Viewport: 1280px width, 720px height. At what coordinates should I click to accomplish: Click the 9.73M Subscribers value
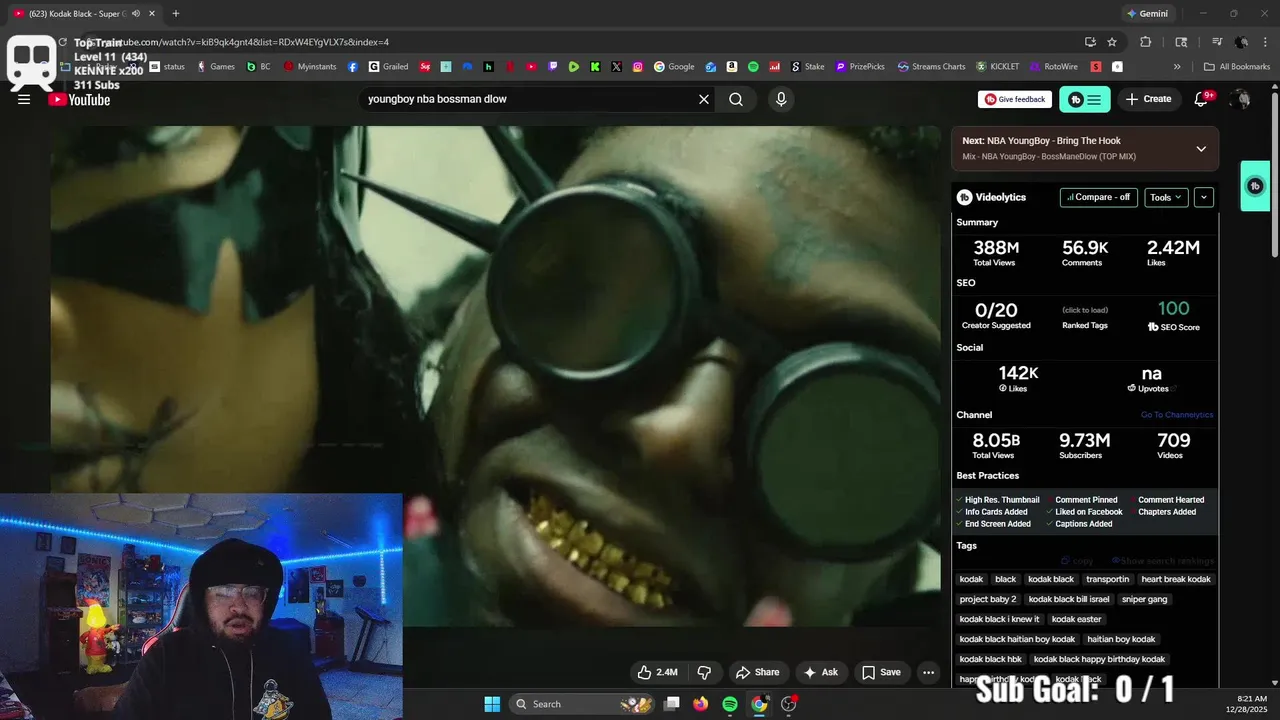[1085, 440]
